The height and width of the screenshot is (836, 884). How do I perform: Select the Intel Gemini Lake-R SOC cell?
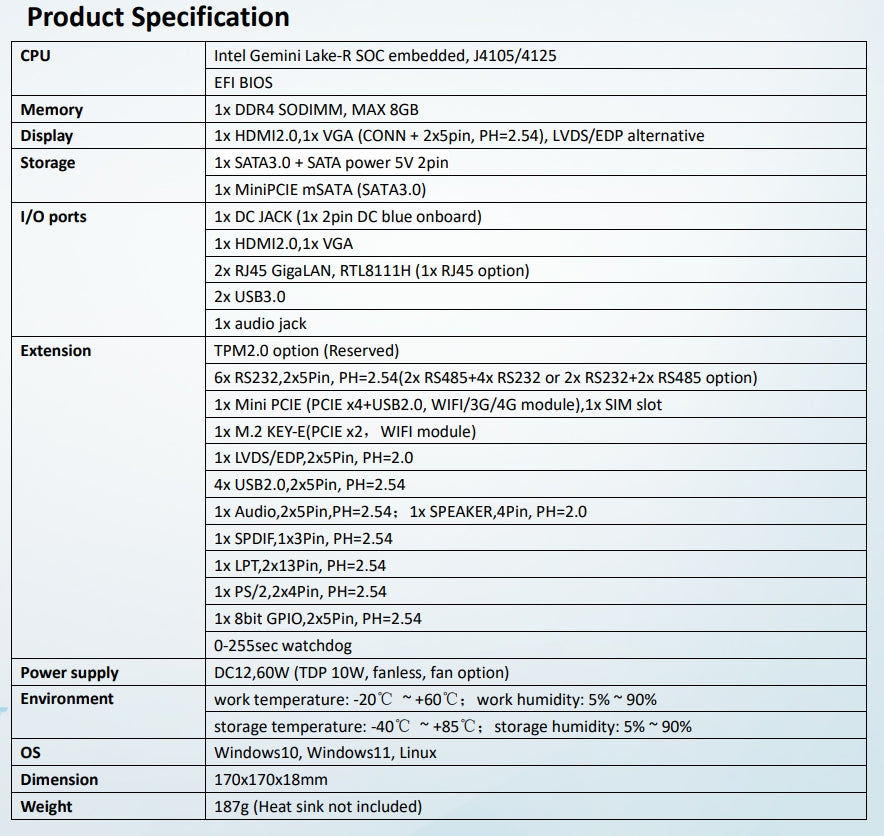click(x=385, y=56)
